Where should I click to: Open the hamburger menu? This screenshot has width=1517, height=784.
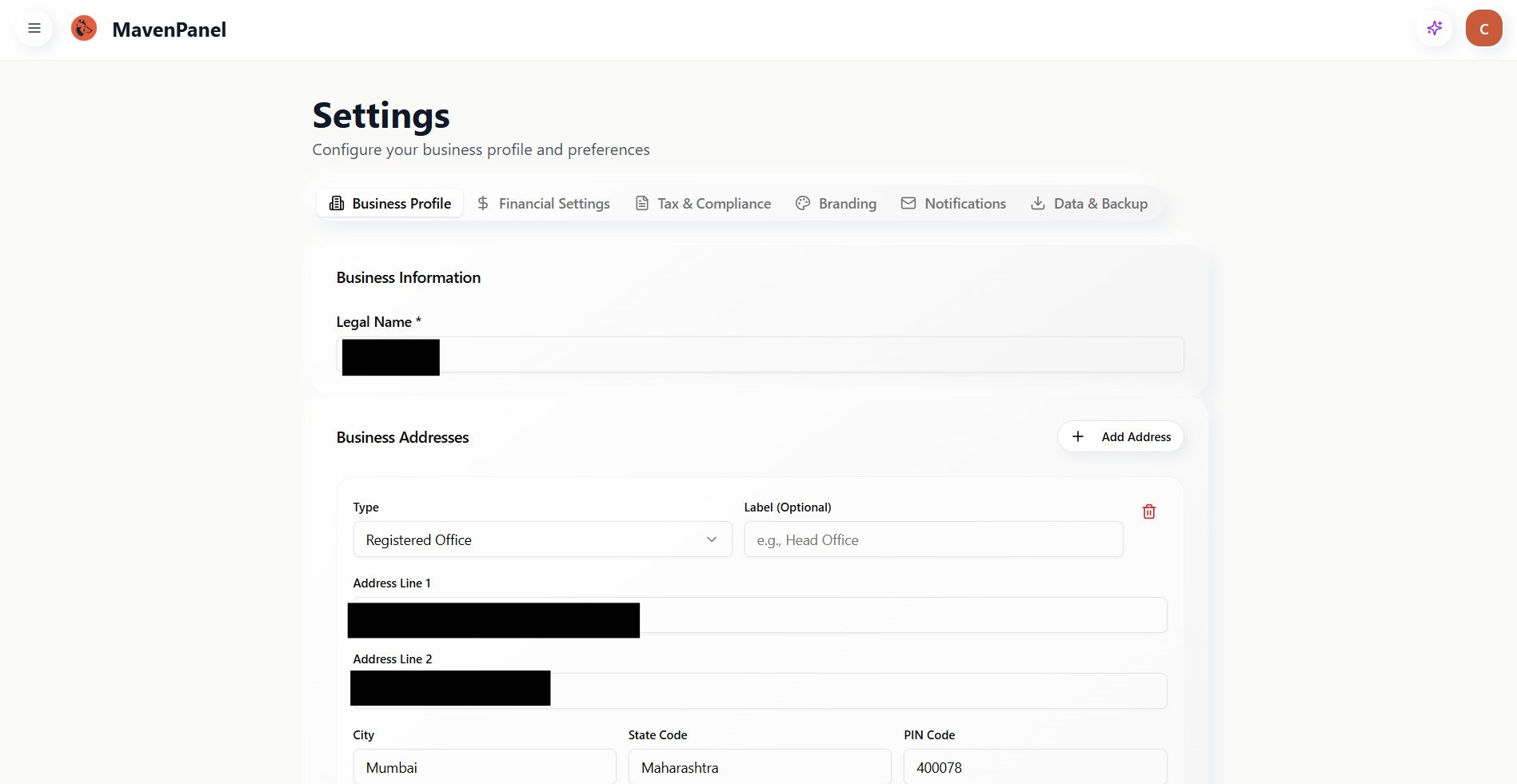pyautogui.click(x=34, y=29)
